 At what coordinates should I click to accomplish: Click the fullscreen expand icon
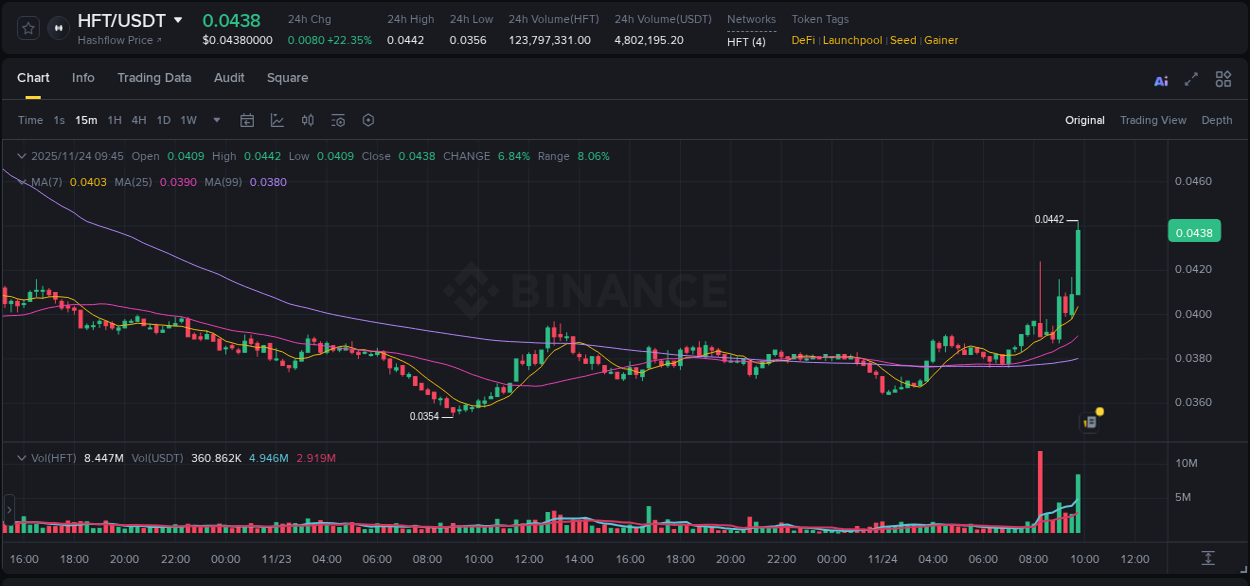tap(1191, 78)
